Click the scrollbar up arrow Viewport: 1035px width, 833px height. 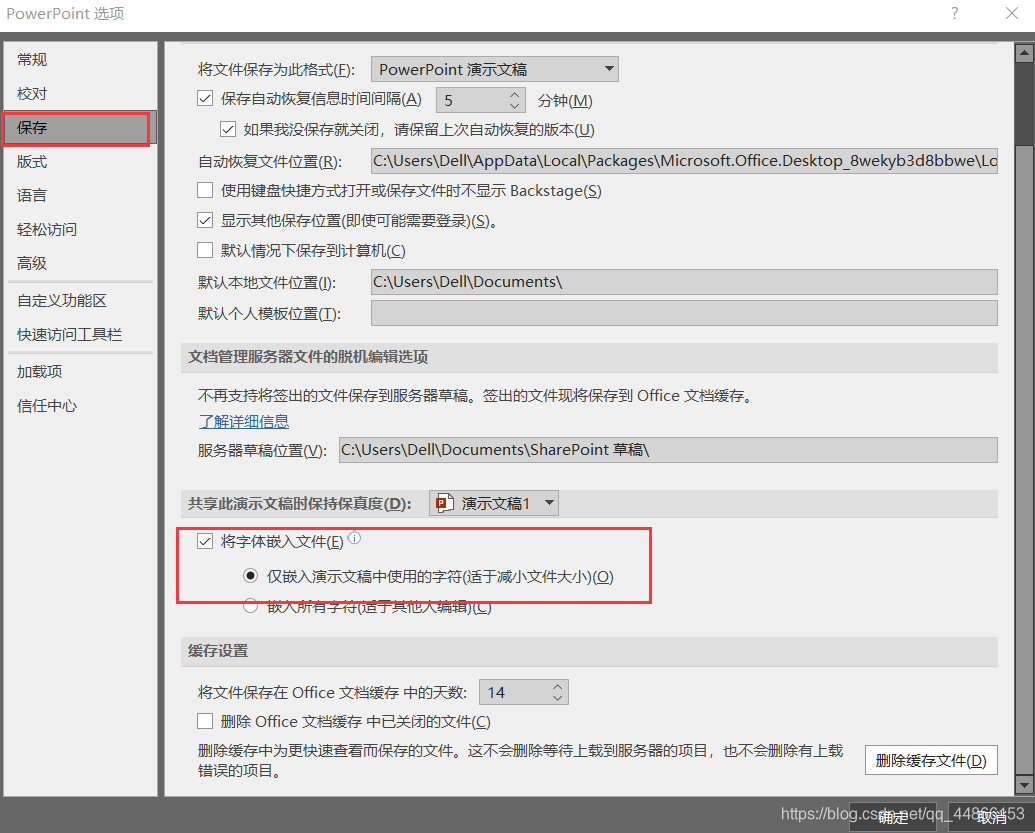click(1024, 53)
